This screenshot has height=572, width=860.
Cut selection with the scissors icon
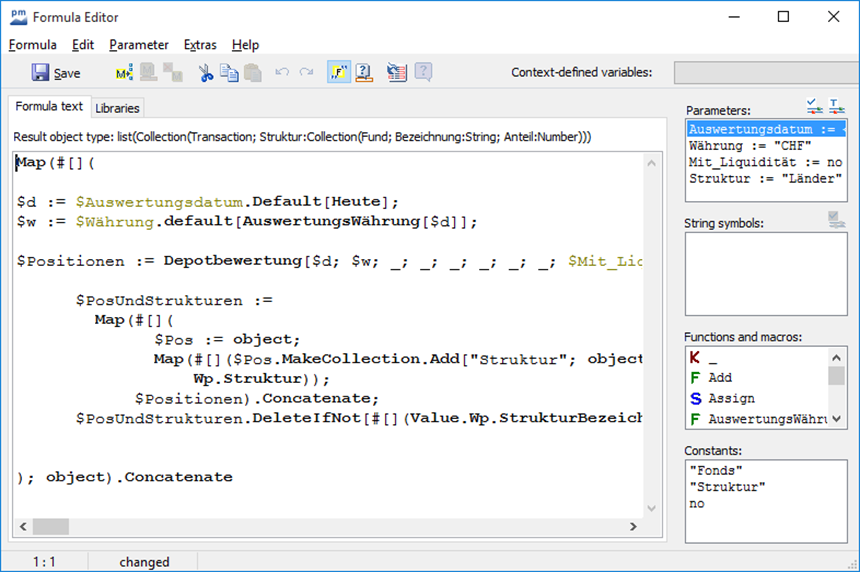click(206, 73)
